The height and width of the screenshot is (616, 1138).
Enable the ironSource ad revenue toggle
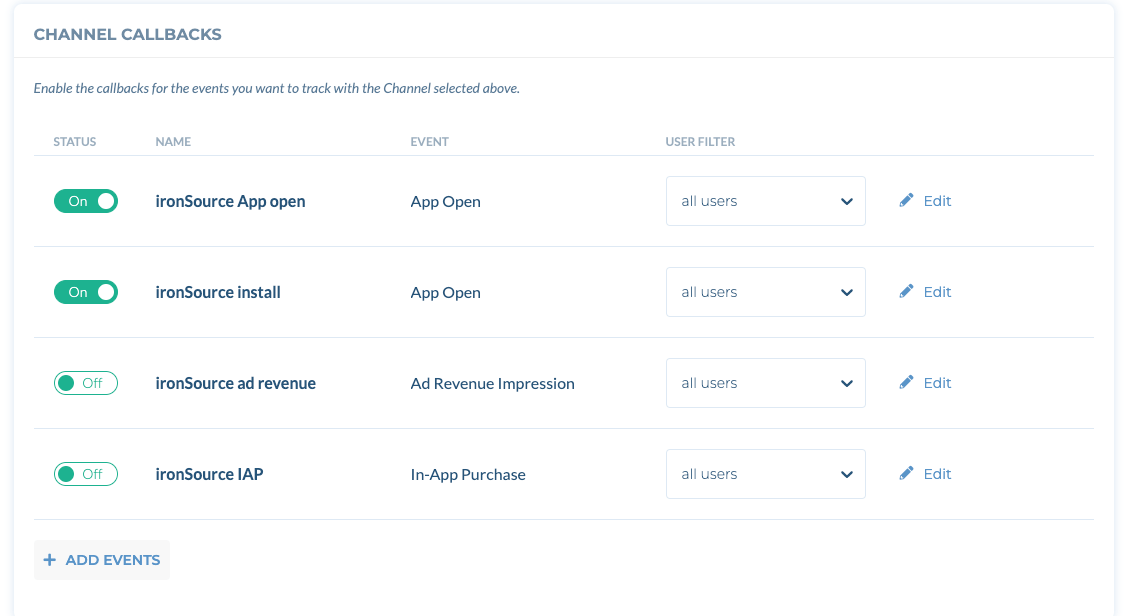click(86, 383)
